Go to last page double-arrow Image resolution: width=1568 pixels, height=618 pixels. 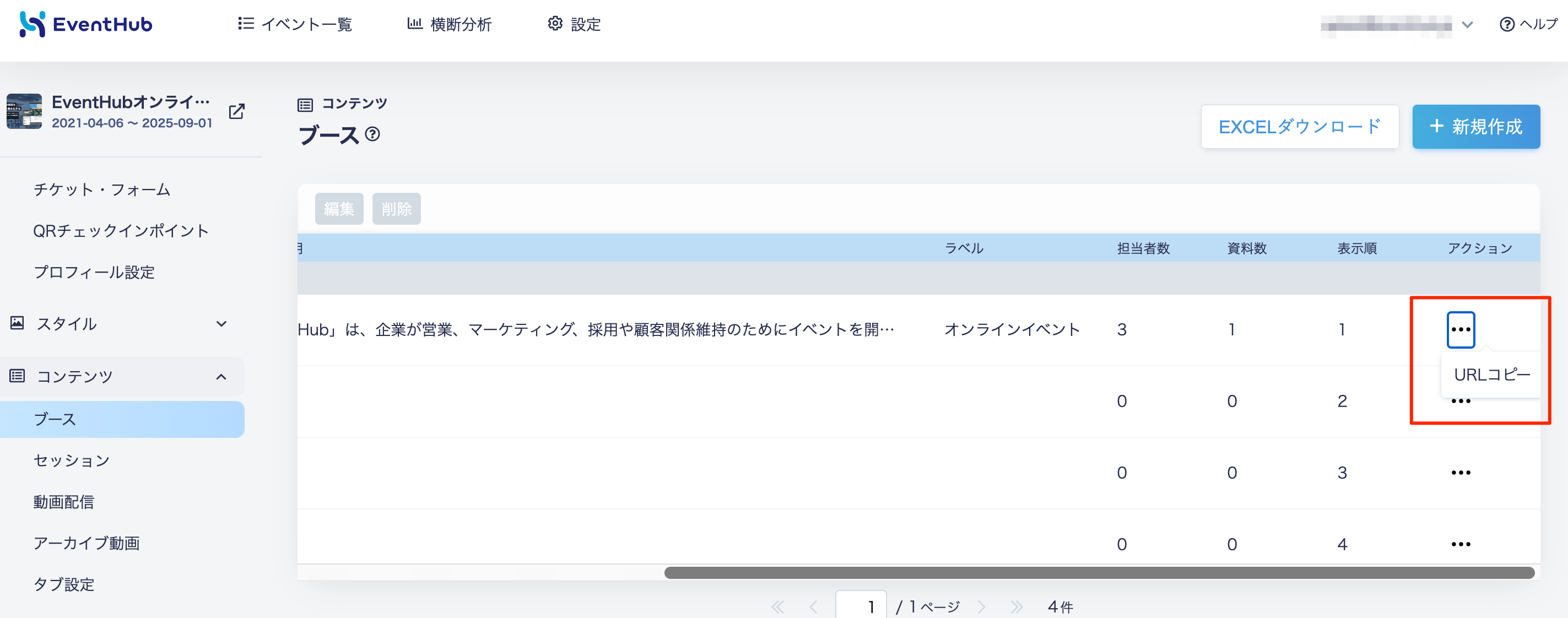(1016, 606)
